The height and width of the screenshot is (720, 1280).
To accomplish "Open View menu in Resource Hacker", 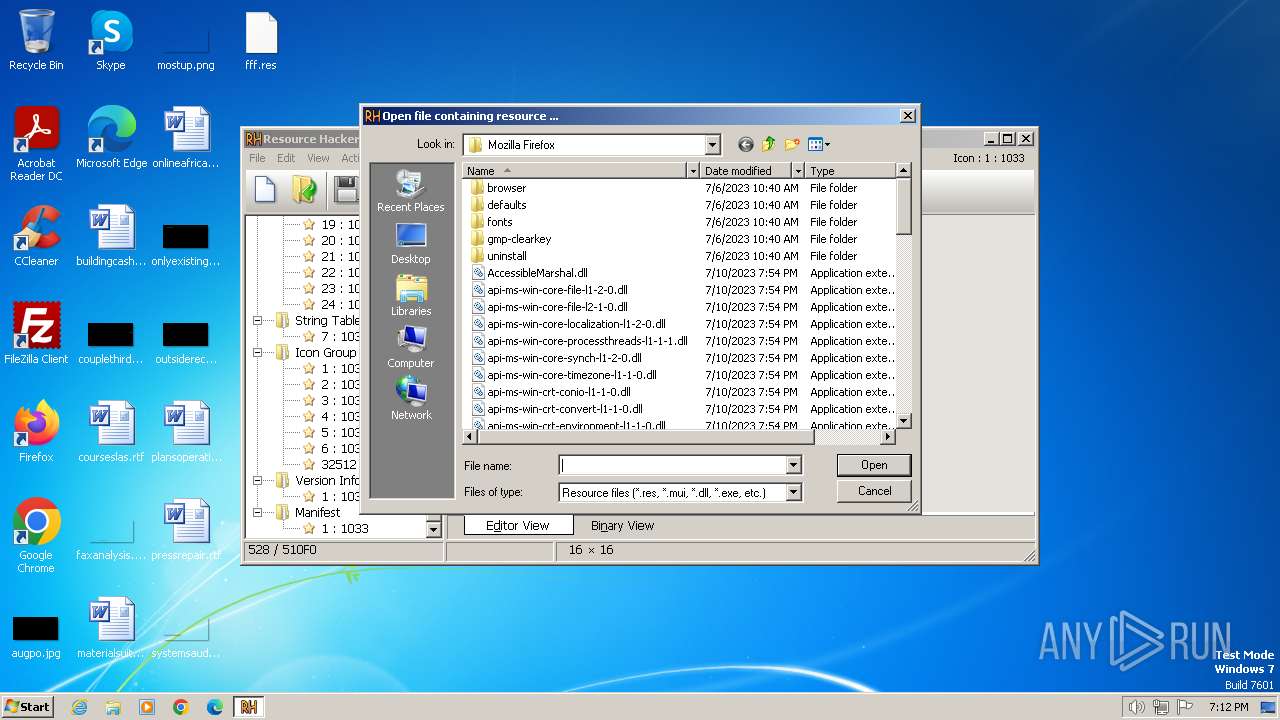I will click(x=318, y=158).
